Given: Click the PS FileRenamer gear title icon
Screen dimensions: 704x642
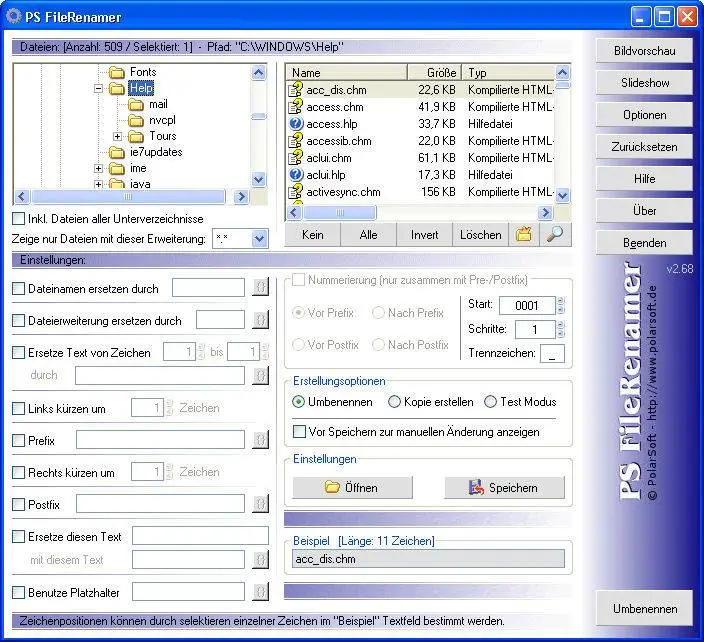Looking at the screenshot, I should click(x=13, y=17).
